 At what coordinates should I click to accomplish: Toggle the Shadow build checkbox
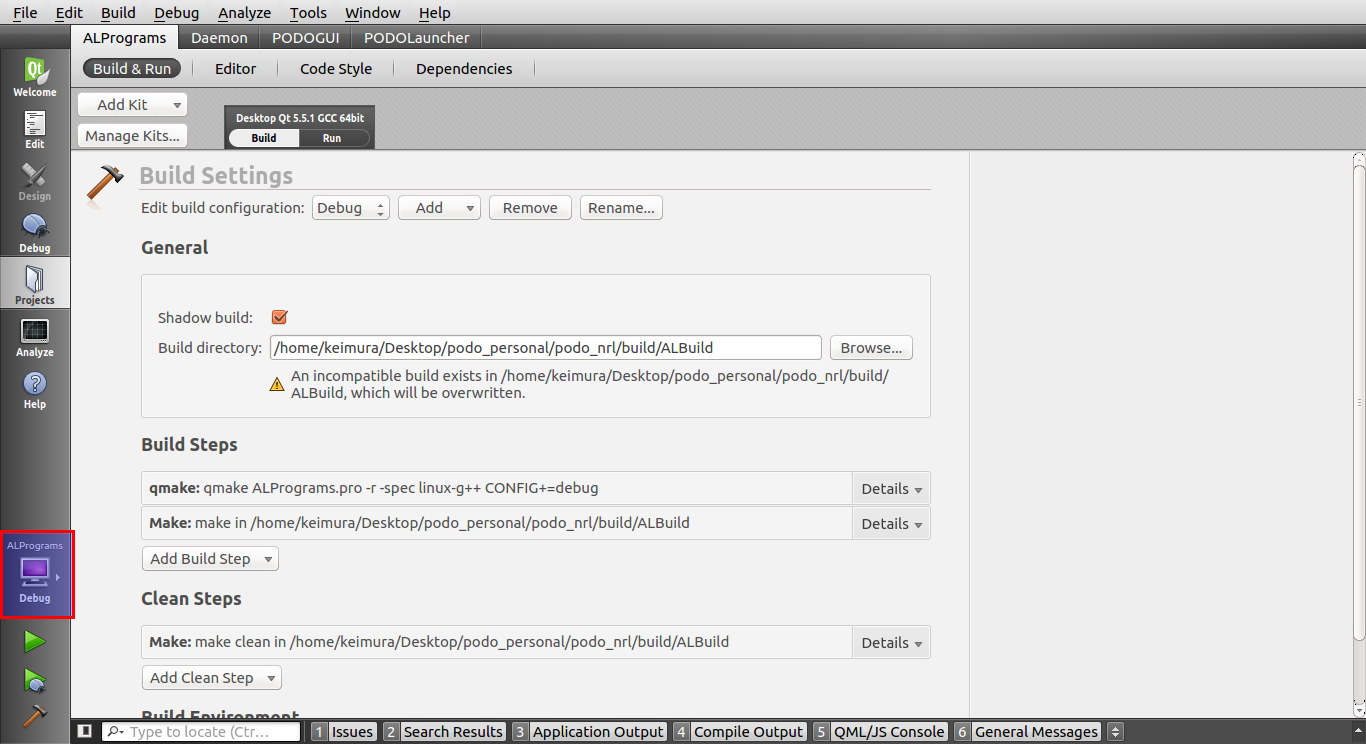(279, 317)
